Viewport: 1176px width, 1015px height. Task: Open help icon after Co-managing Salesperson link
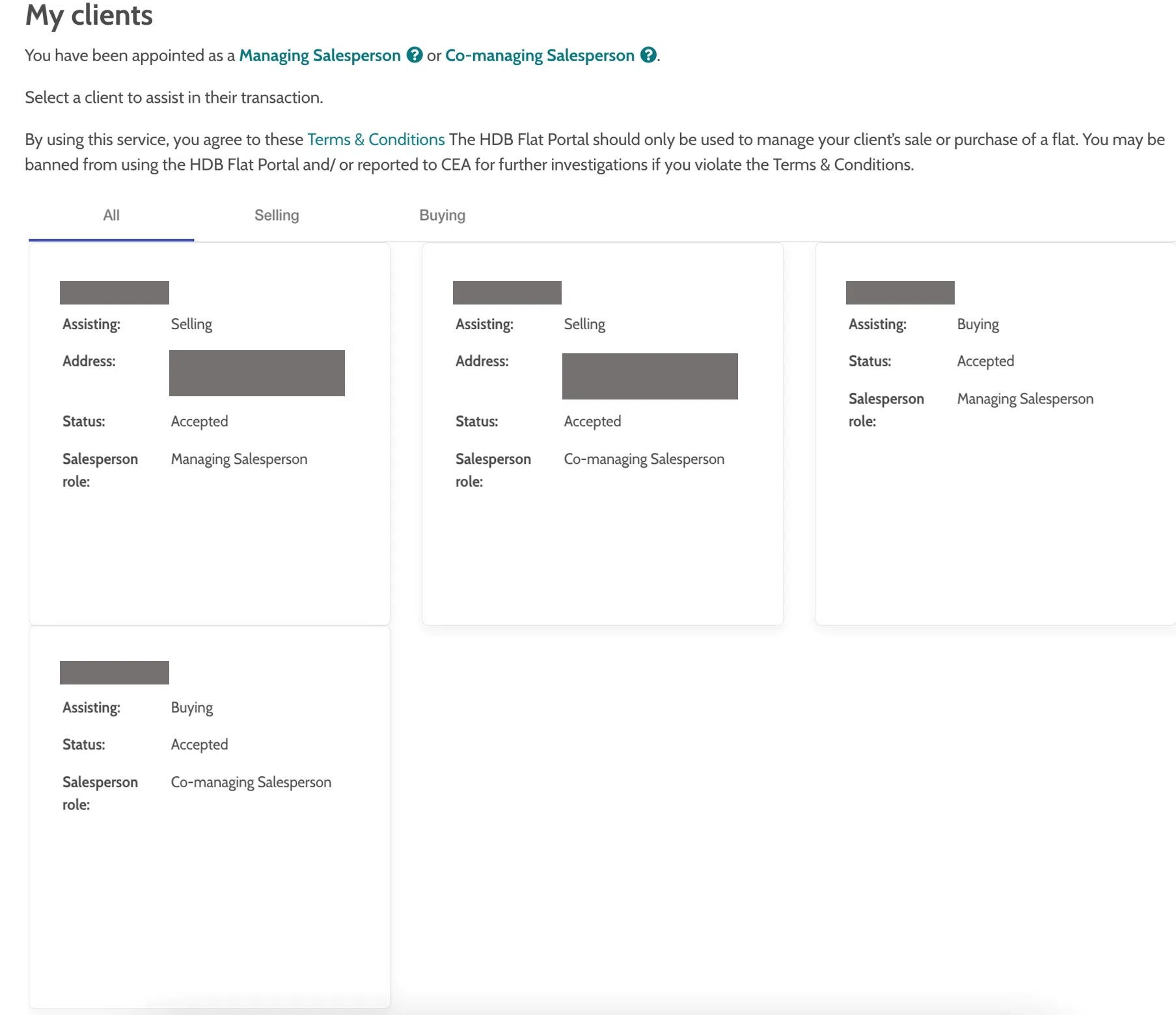click(x=648, y=55)
